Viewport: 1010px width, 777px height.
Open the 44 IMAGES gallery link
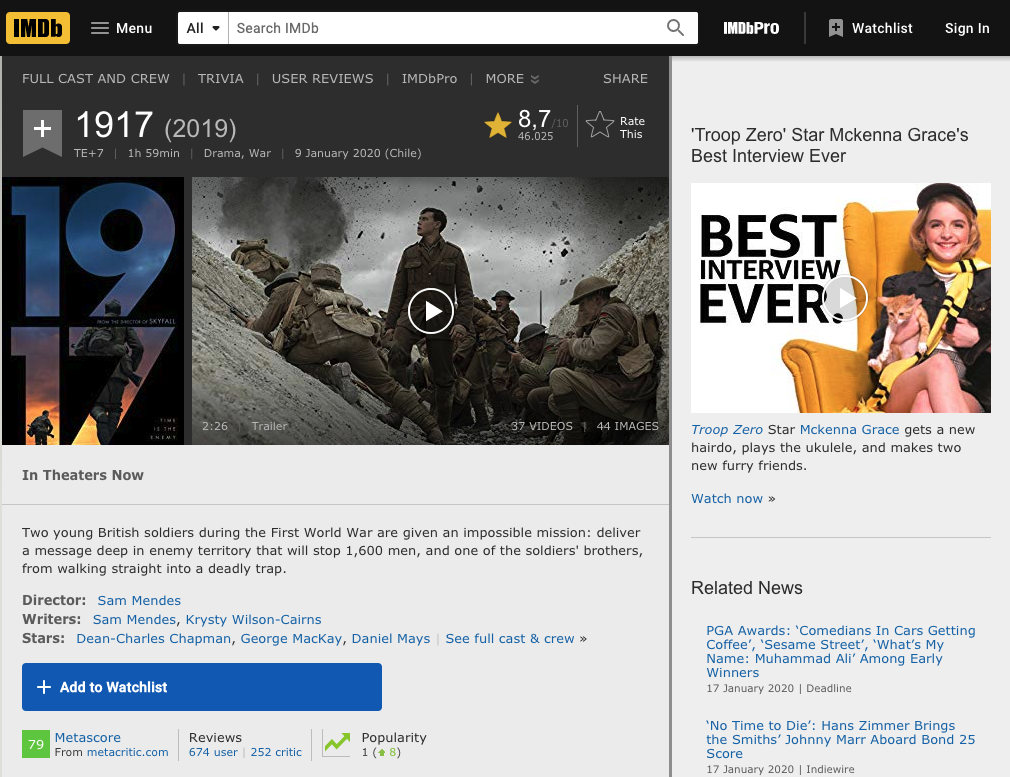[x=627, y=426]
